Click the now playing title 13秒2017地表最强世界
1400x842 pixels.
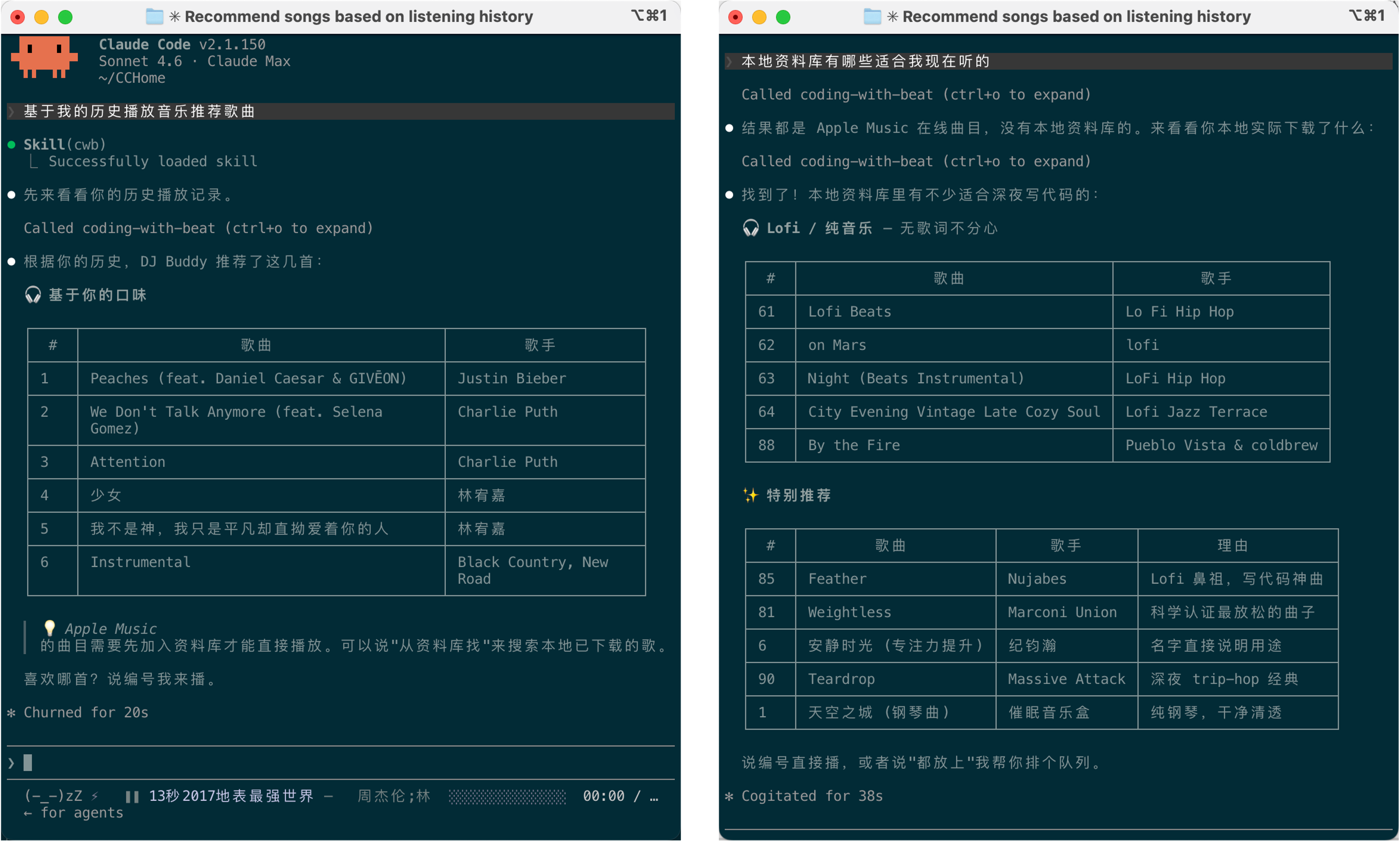click(231, 796)
